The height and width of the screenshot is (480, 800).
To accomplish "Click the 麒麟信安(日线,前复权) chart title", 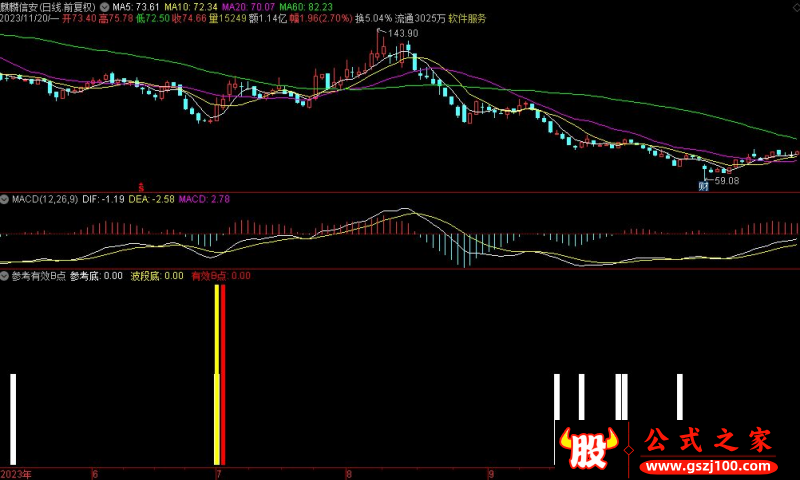I will [x=48, y=7].
